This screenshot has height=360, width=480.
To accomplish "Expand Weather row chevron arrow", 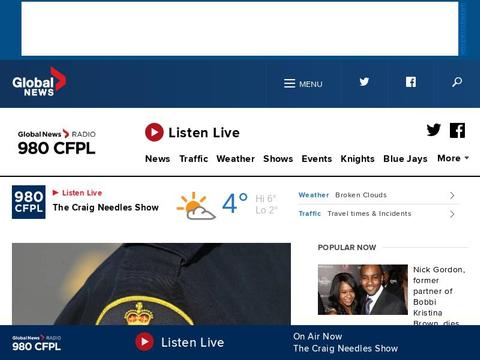I will coord(452,195).
